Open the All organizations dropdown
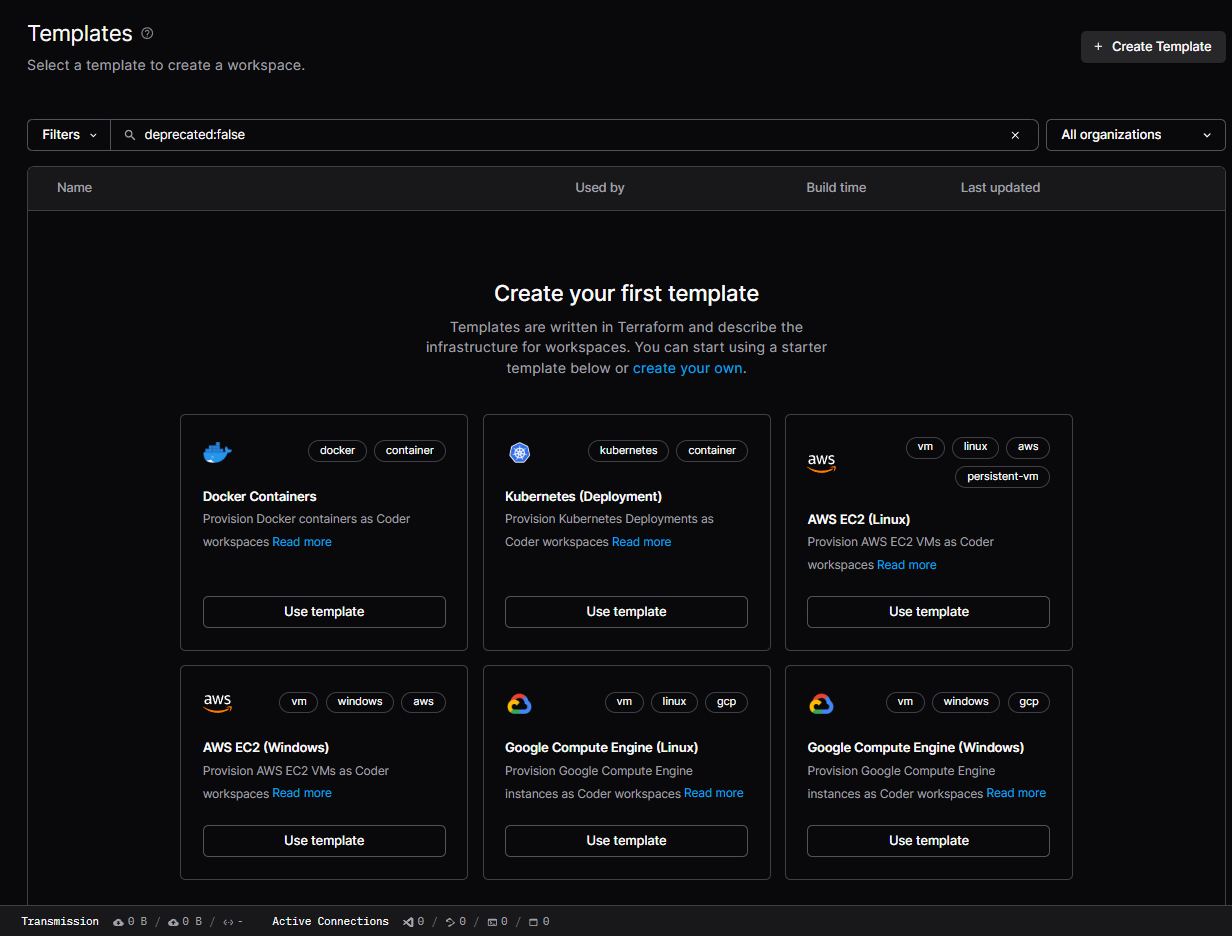 coord(1135,135)
